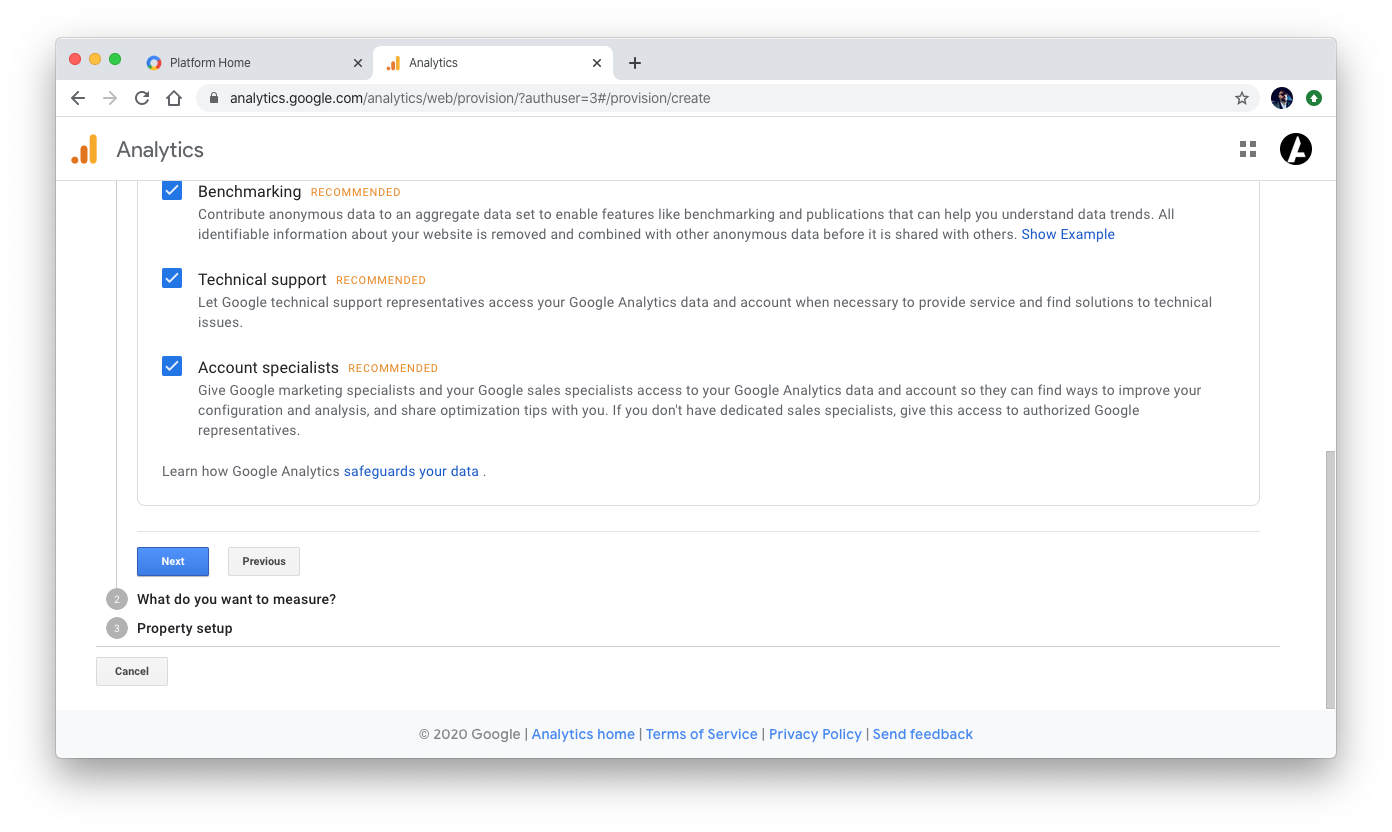Open the account avatar in Analytics header
The height and width of the screenshot is (832, 1392).
tap(1296, 149)
